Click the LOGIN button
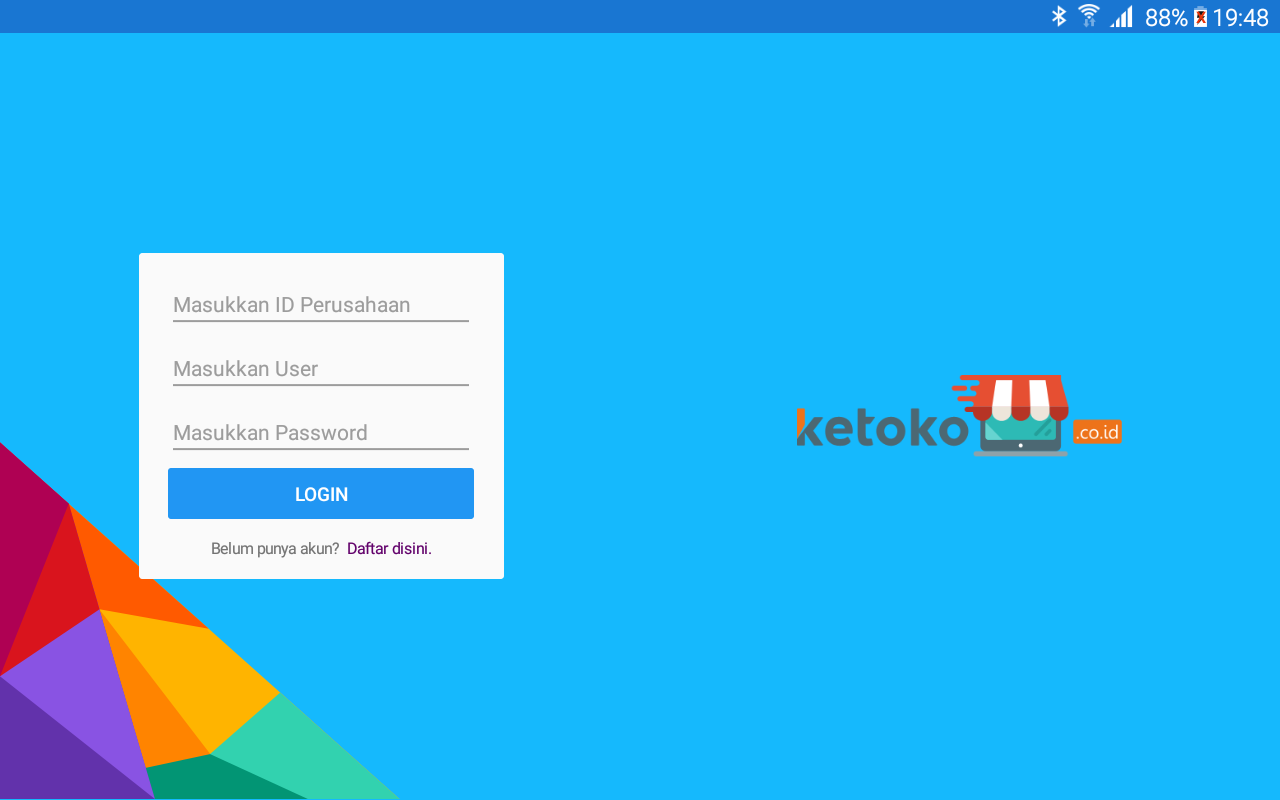 (321, 494)
